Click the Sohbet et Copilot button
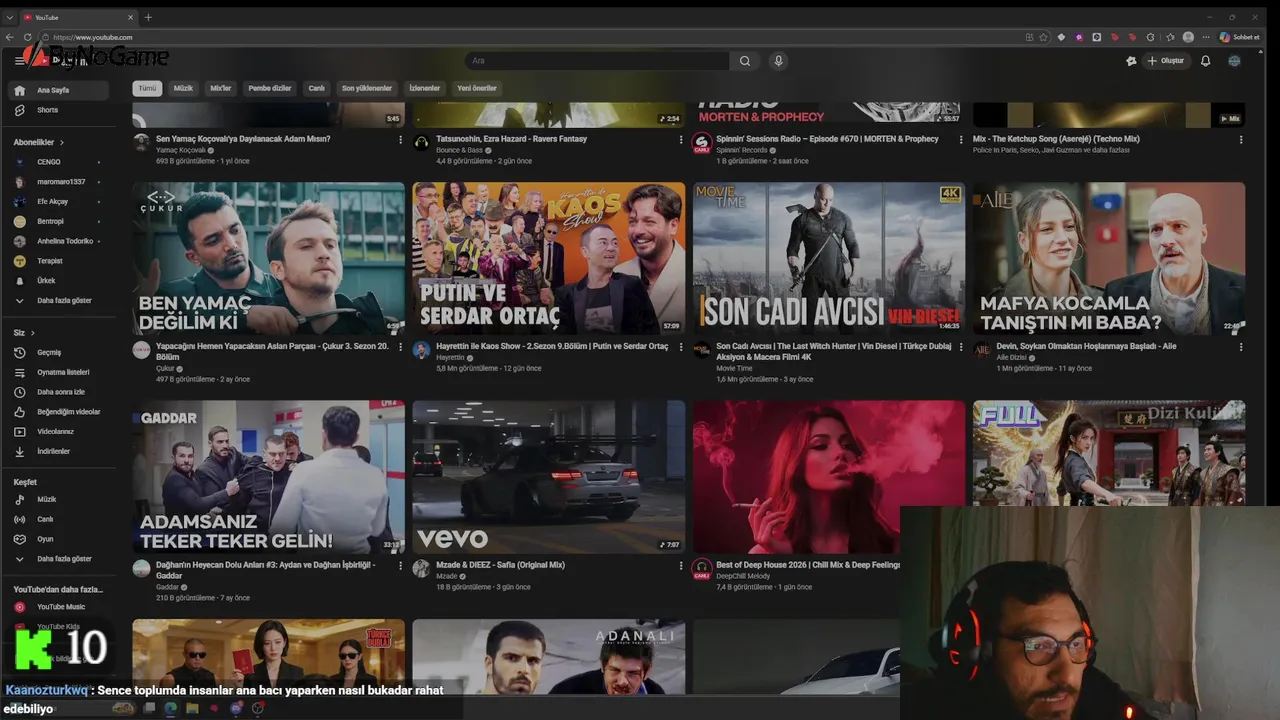 click(1239, 37)
